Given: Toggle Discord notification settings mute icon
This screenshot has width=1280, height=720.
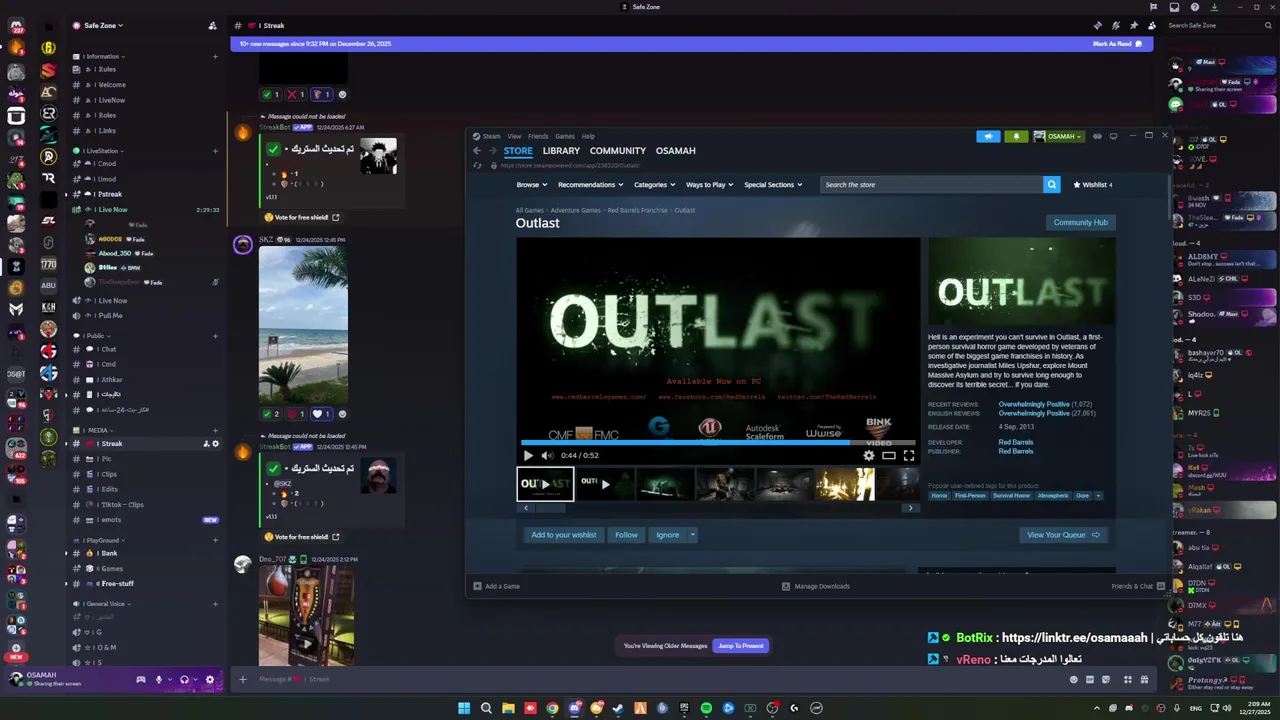Looking at the screenshot, I should [1115, 25].
